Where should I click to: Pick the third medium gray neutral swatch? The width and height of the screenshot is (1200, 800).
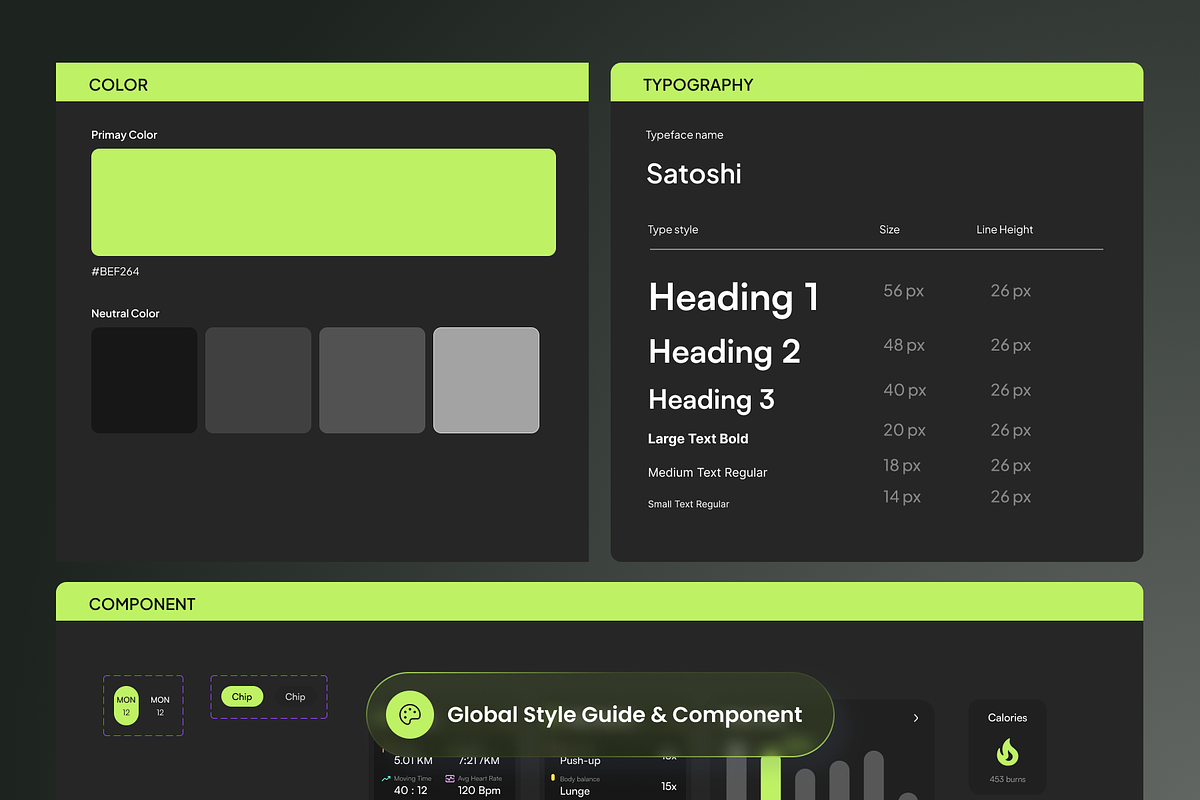[x=372, y=380]
